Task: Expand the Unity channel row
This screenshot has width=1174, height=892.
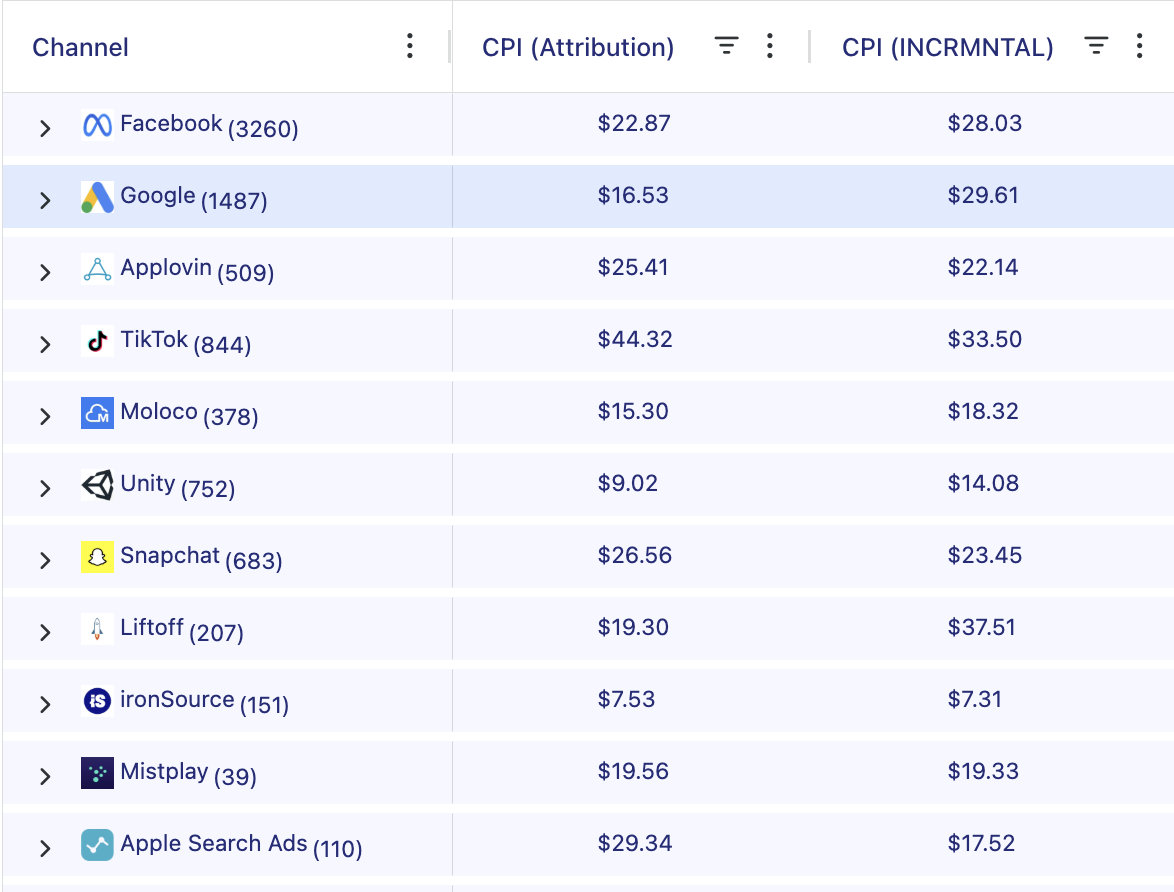Action: point(45,488)
